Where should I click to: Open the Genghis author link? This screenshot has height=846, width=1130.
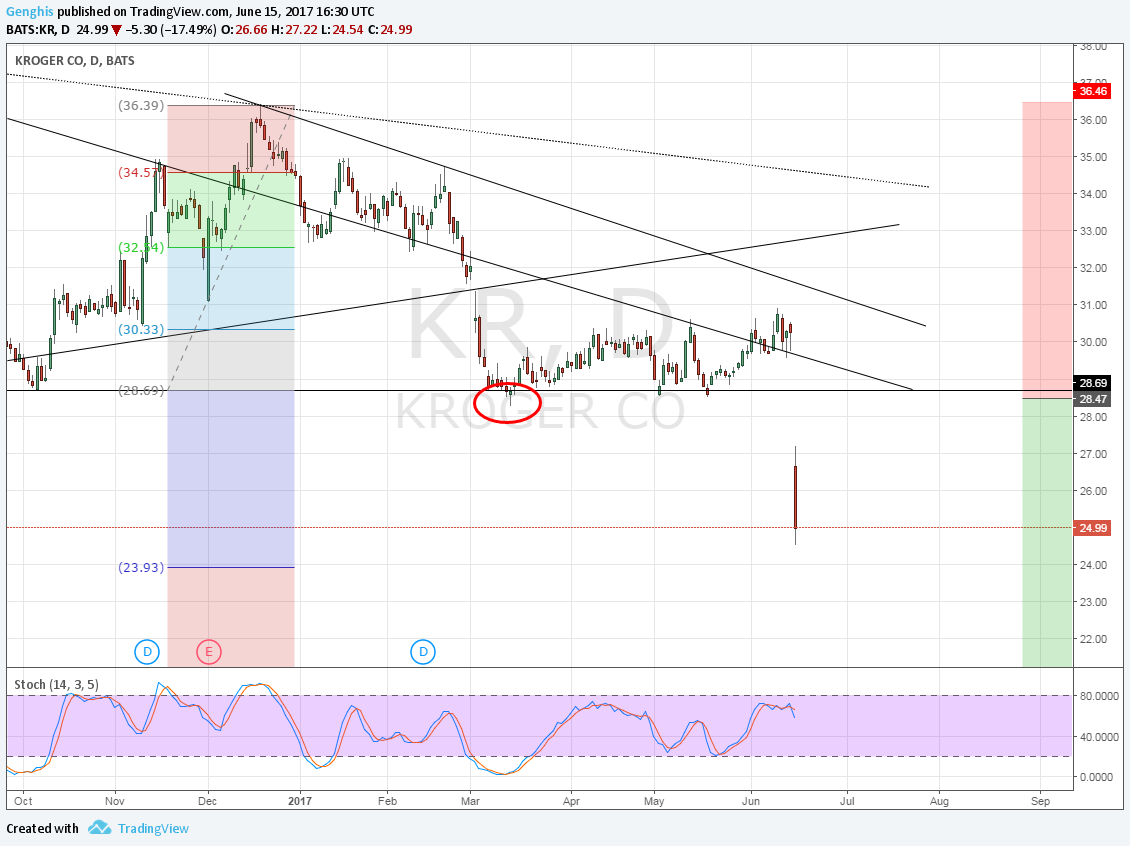click(30, 12)
